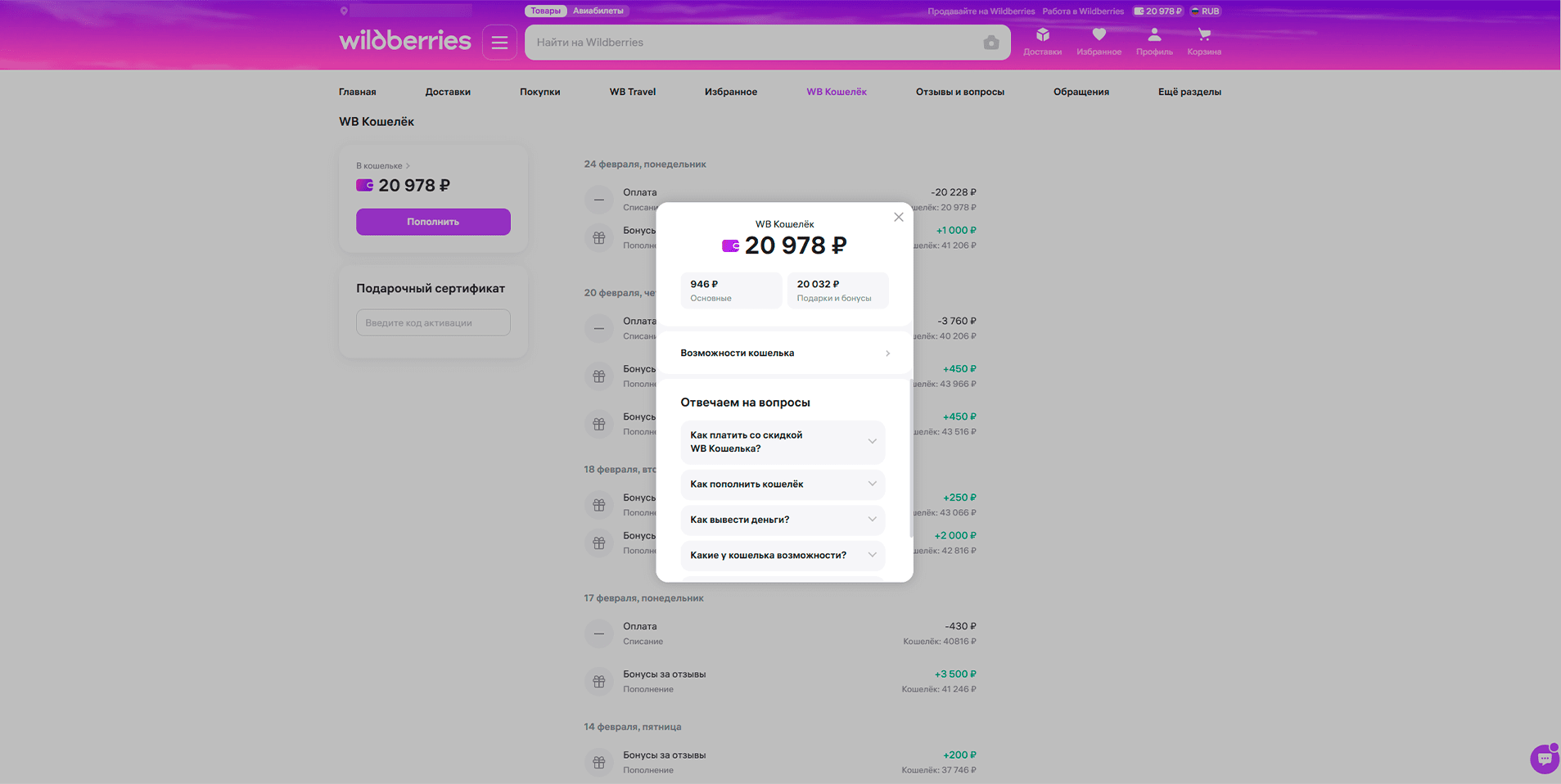
Task: Go to the WB Travel tab
Action: point(632,92)
